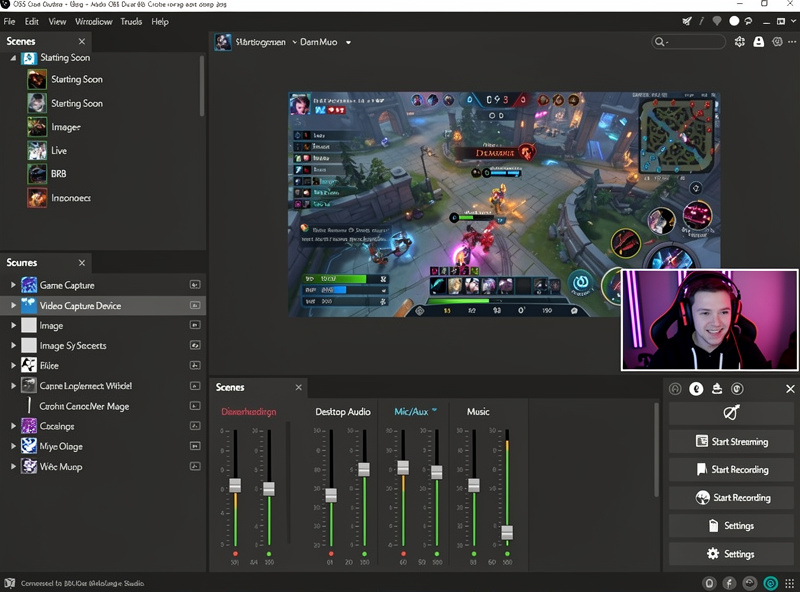800x592 pixels.
Task: Select the BRB scene
Action: pyautogui.click(x=58, y=174)
